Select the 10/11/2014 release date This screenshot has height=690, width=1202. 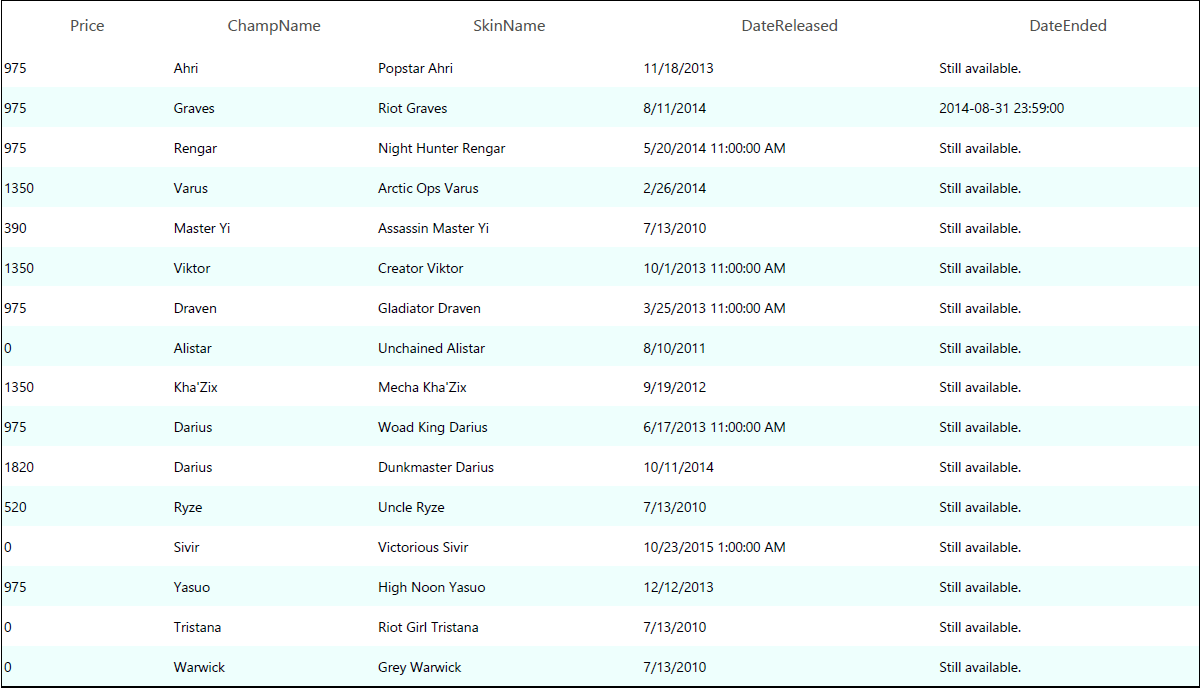click(679, 467)
